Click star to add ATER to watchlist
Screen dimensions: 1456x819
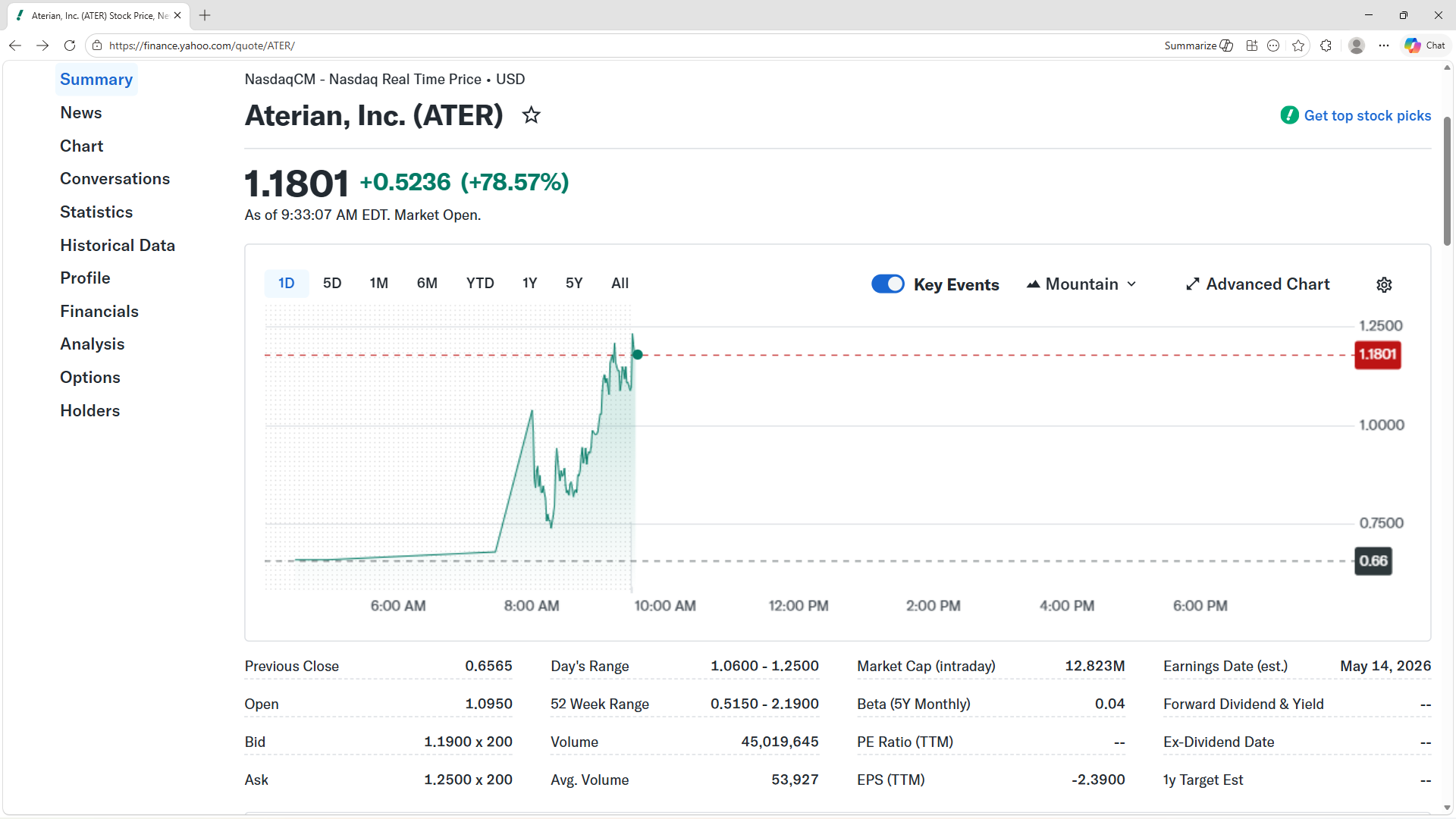click(531, 115)
